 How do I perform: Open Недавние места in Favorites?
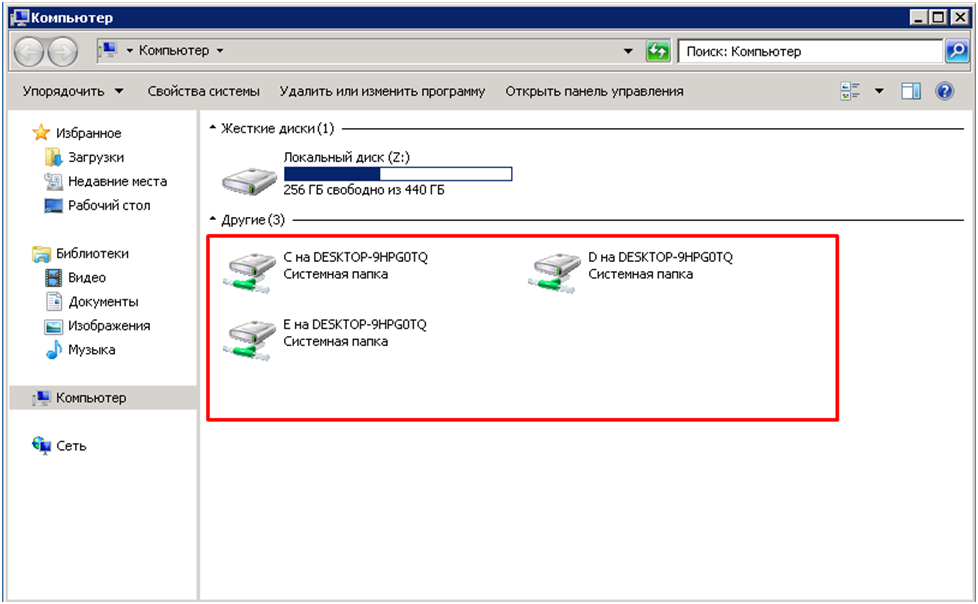pyautogui.click(x=117, y=181)
